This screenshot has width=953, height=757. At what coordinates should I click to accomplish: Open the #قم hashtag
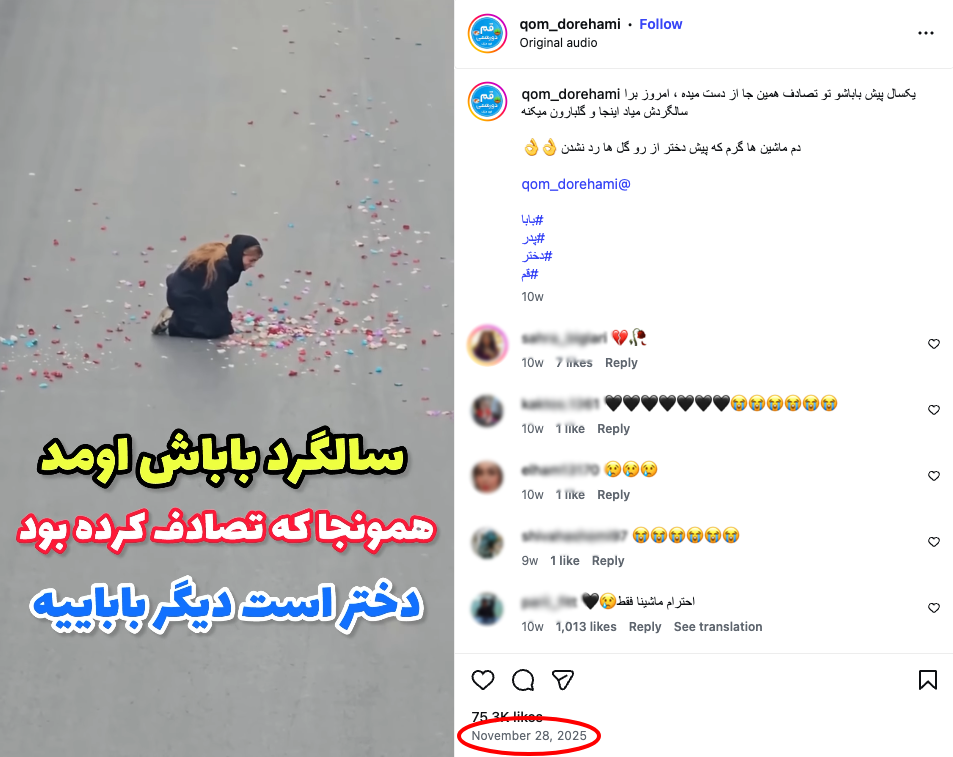529,274
